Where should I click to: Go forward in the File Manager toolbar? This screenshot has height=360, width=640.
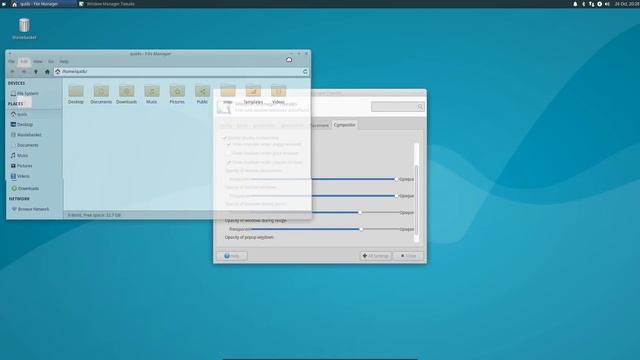point(24,71)
